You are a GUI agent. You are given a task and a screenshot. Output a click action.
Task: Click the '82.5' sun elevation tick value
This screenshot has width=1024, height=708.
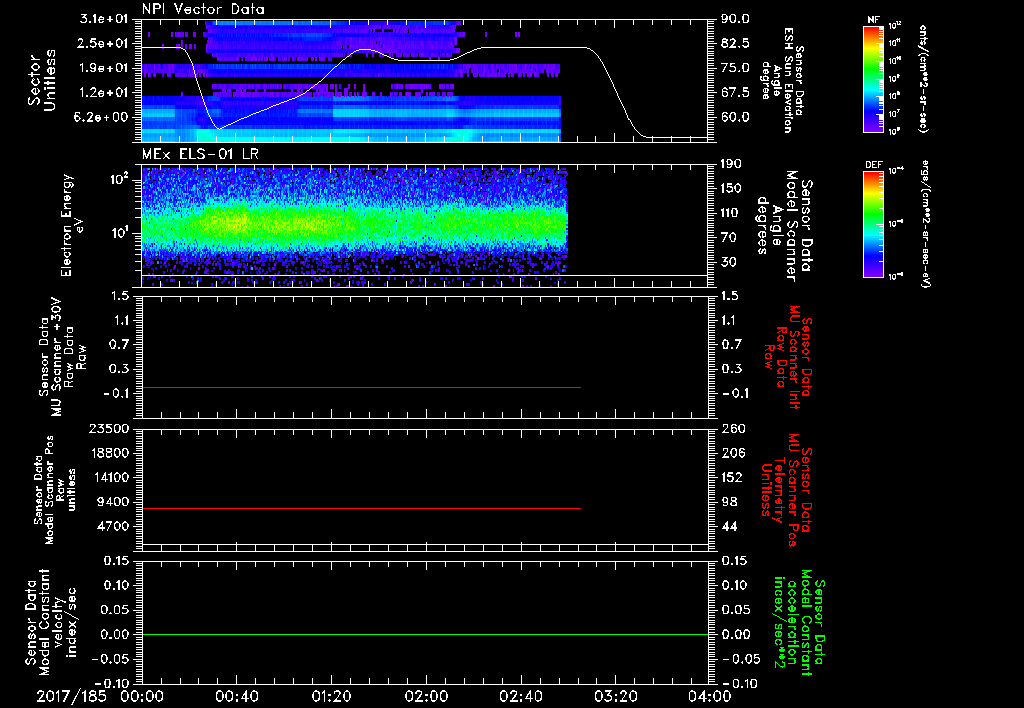[x=735, y=43]
